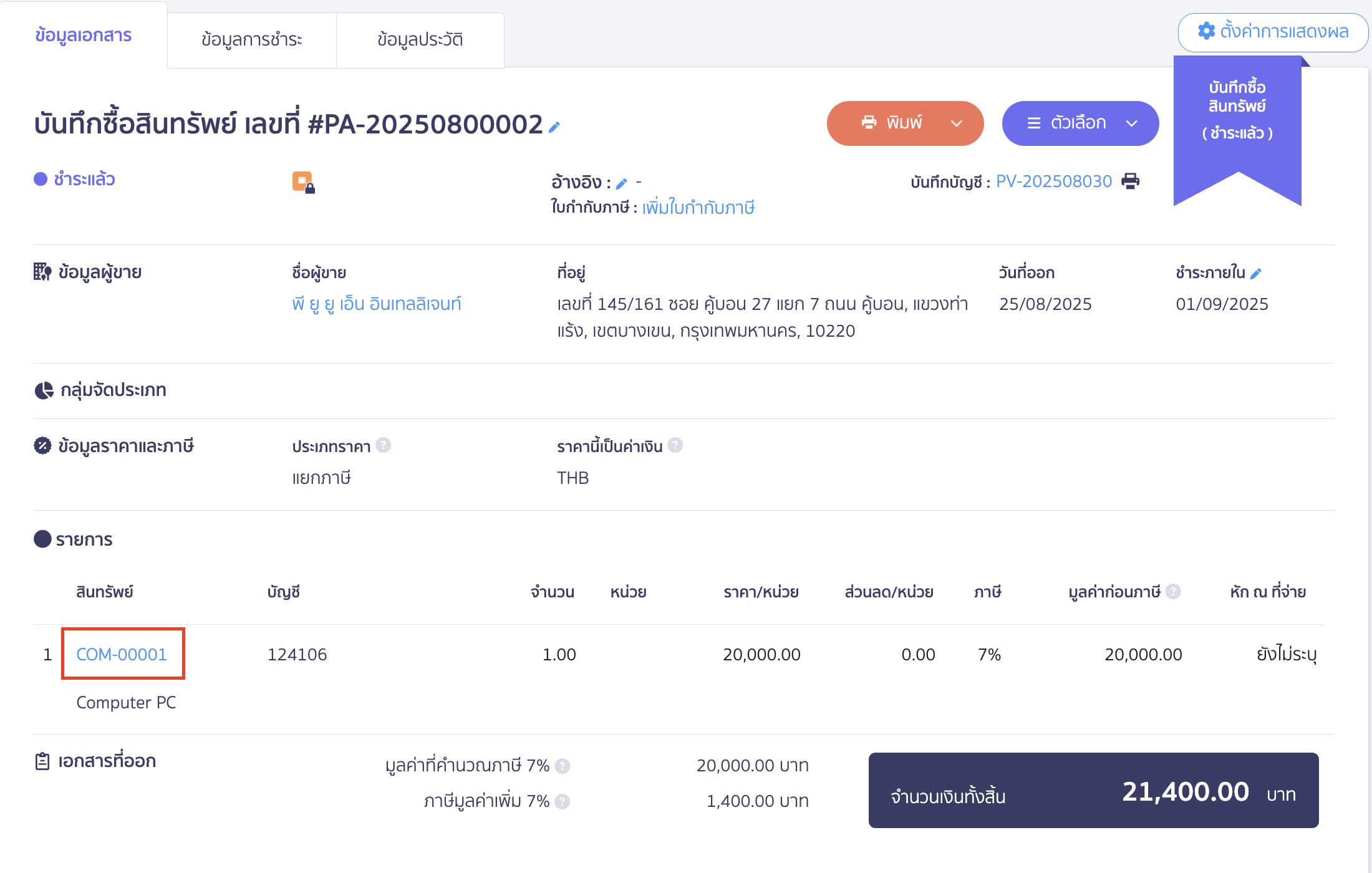Click the clipboard icon by เอกสารที่ออก
This screenshot has height=873, width=1372.
(x=42, y=761)
